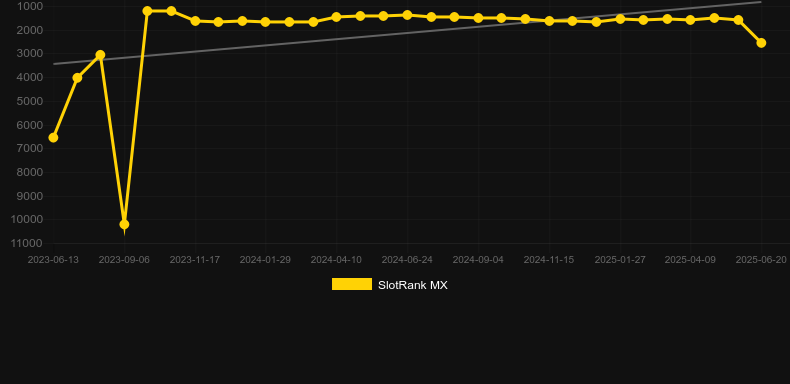Click the data point above 2025-01-27

point(620,19)
